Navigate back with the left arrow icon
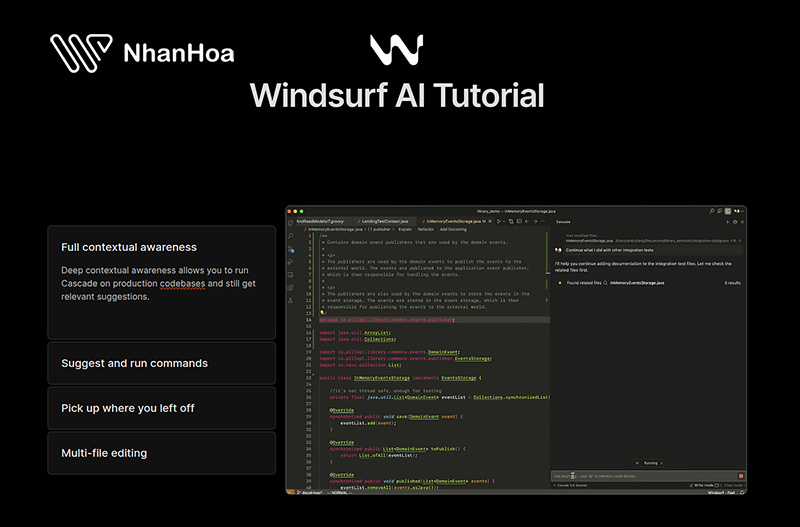 [527, 221]
